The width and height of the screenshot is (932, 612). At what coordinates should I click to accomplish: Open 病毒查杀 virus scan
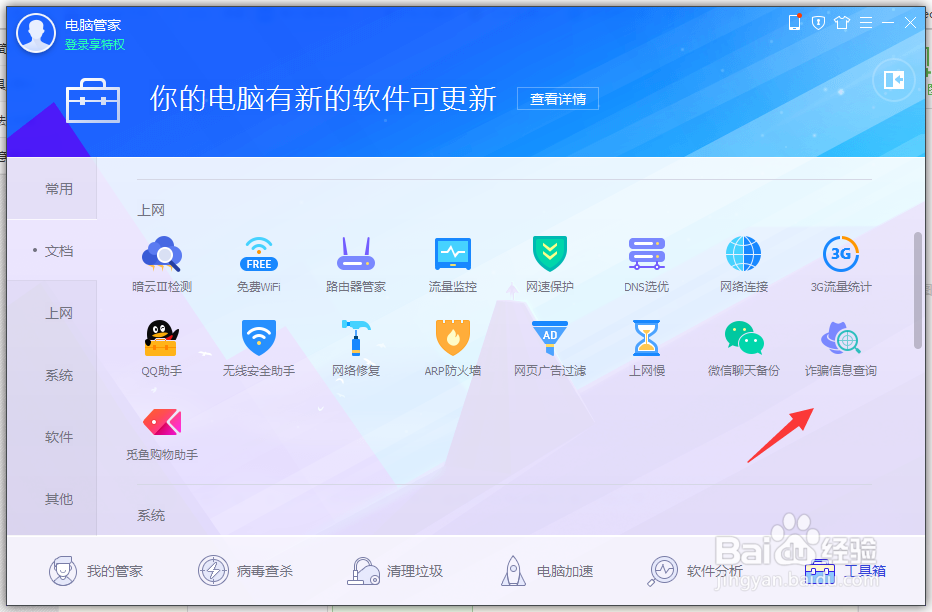click(x=245, y=571)
